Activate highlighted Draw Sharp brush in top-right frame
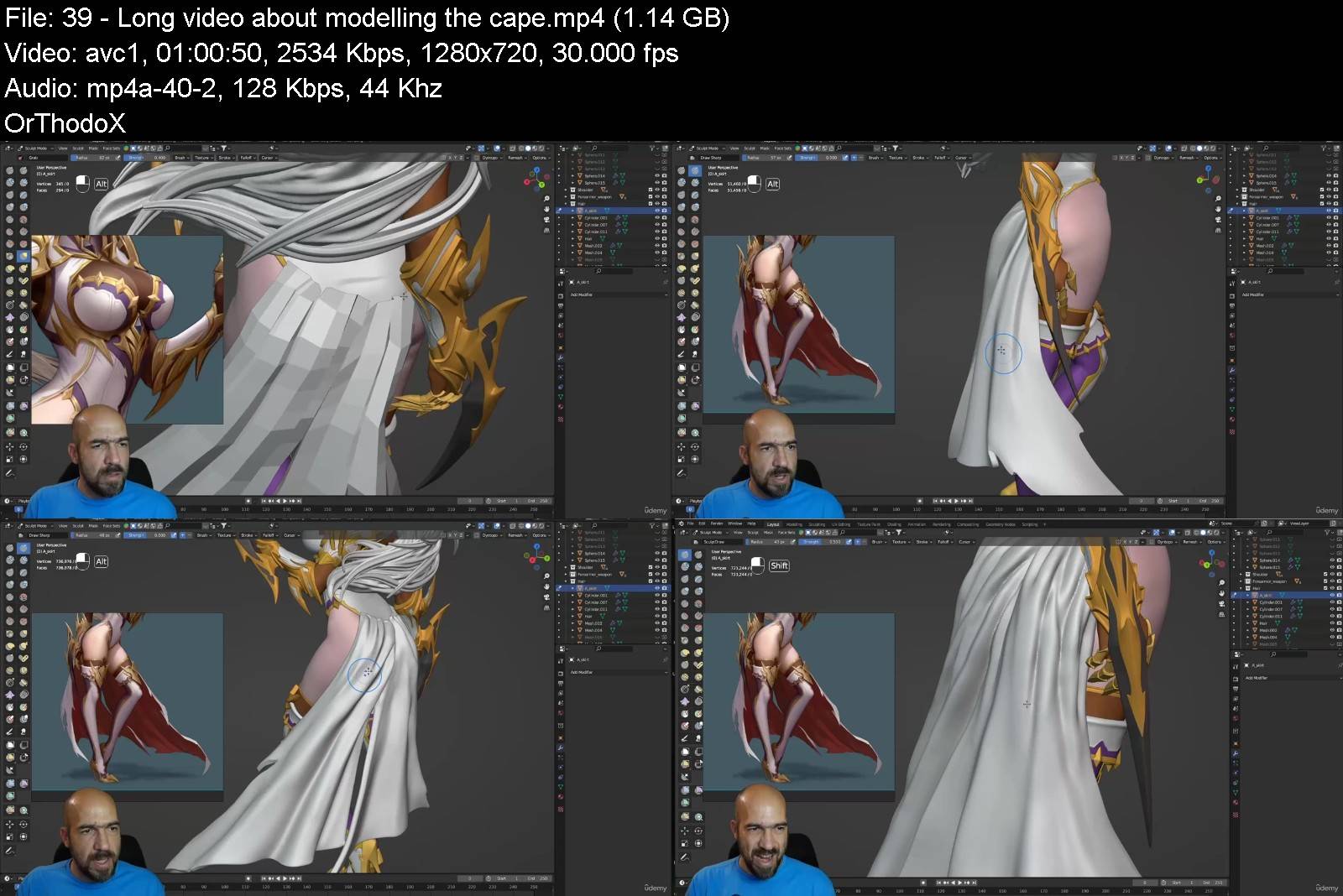This screenshot has height=896, width=1343. tap(695, 170)
